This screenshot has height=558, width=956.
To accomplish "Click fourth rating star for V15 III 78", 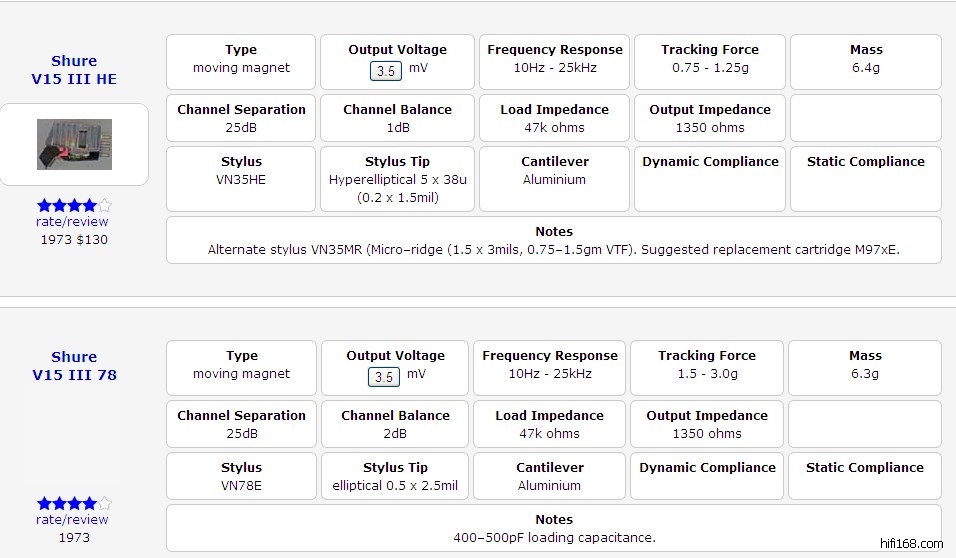I will tap(89, 503).
